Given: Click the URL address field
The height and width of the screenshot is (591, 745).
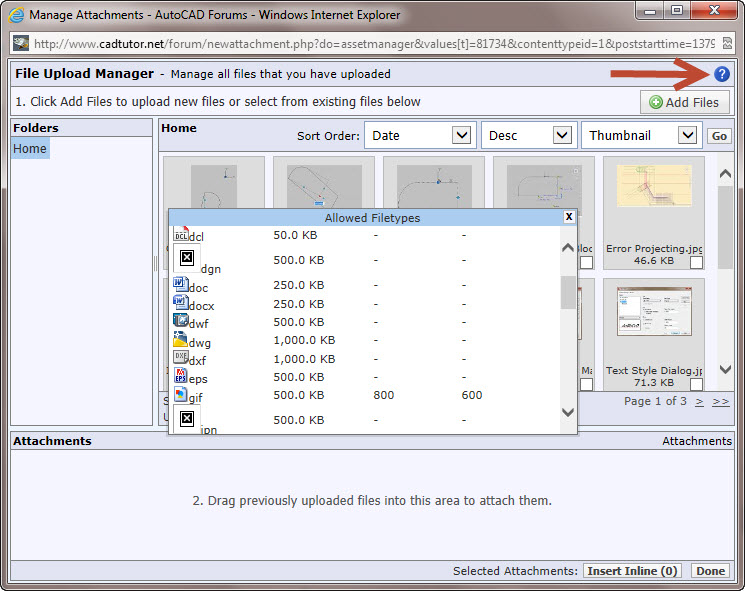Looking at the screenshot, I should (374, 44).
